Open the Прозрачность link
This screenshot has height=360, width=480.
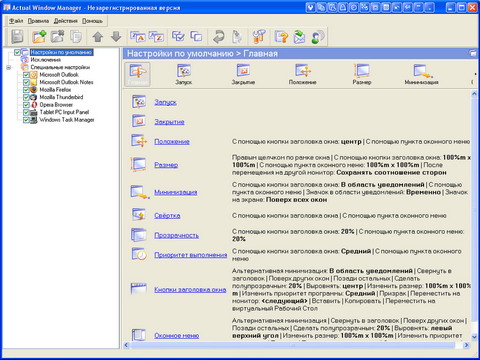tap(176, 235)
